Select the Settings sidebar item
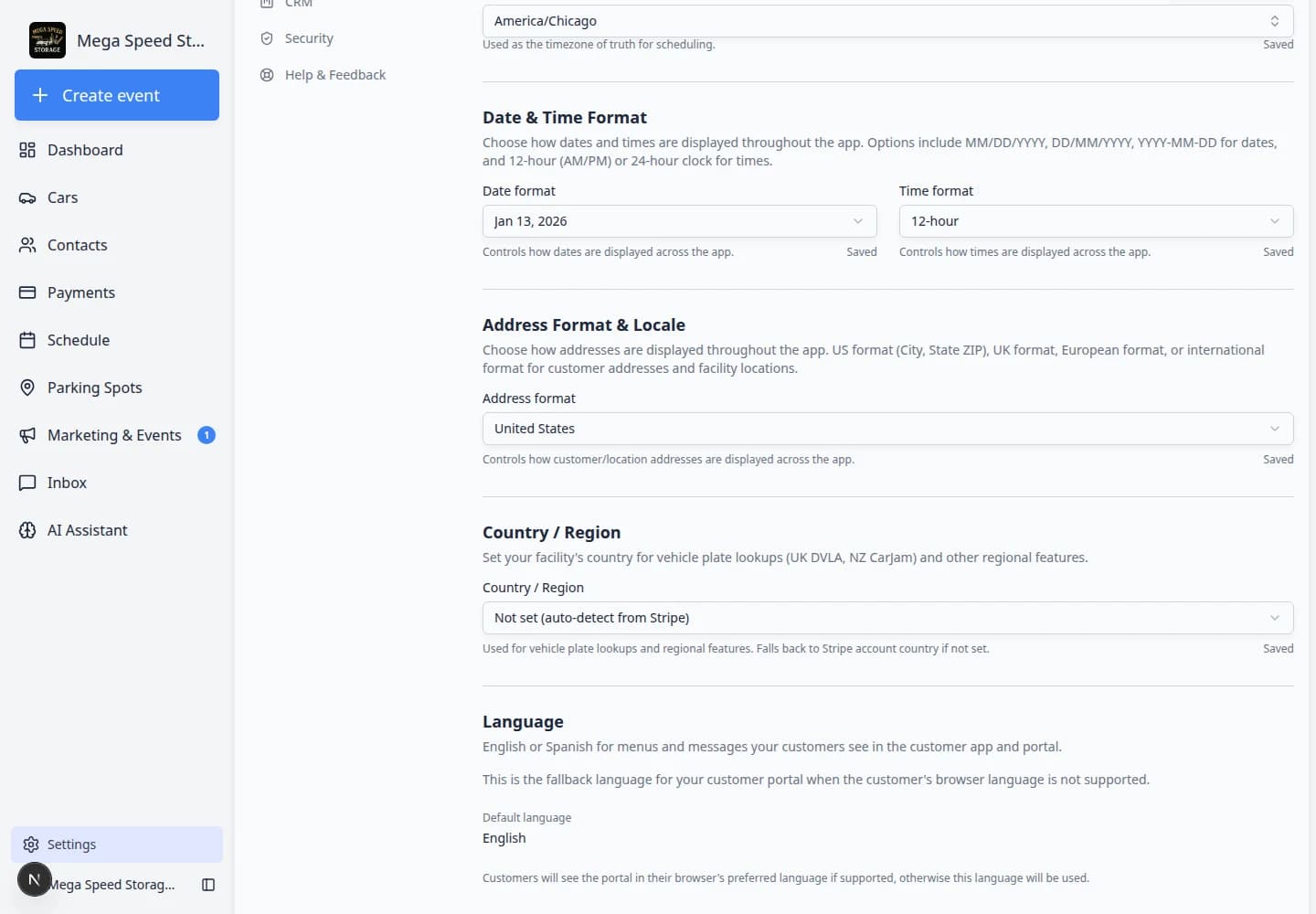 tap(117, 845)
